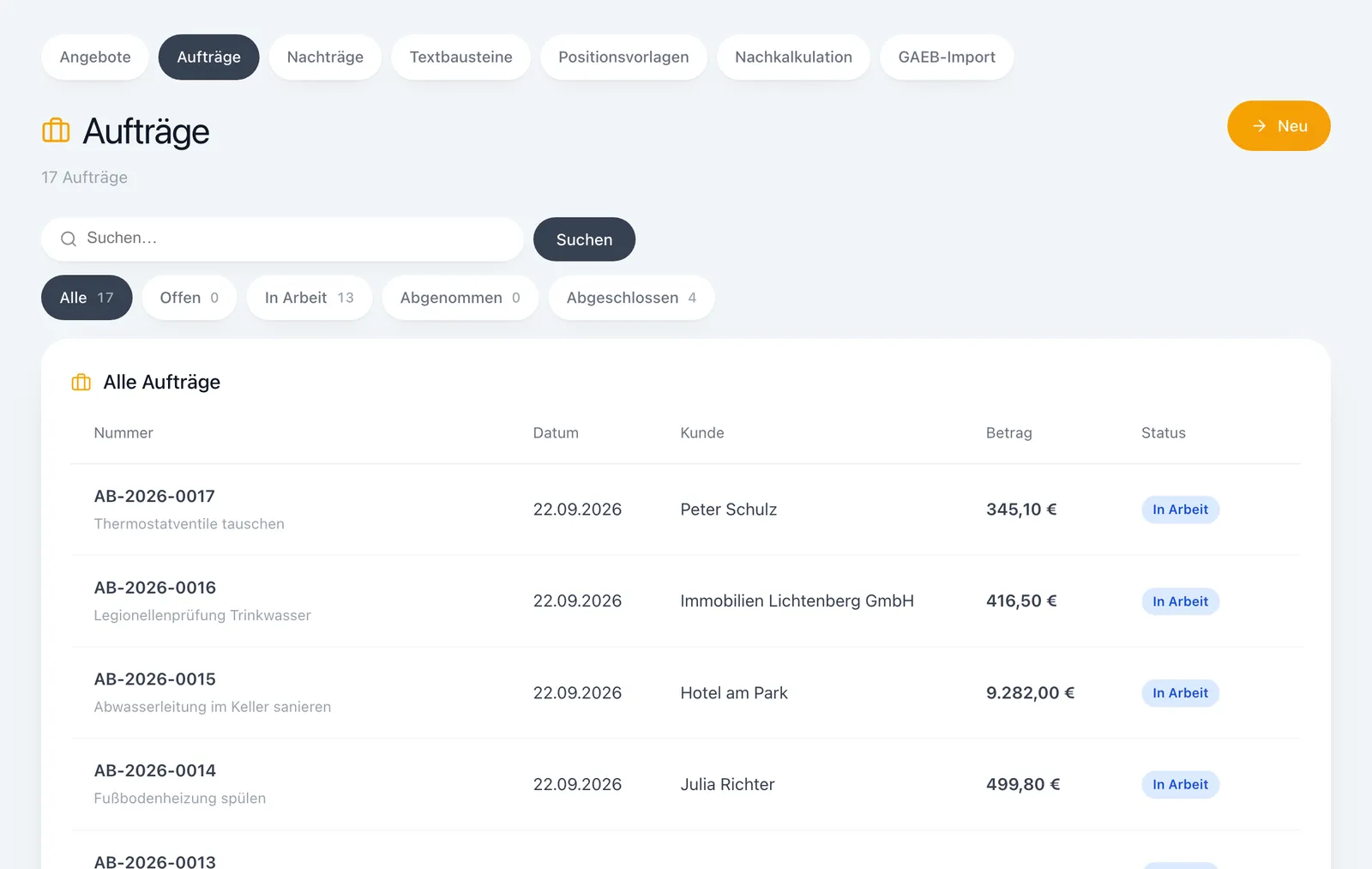
Task: Click the Datum column header
Action: point(556,433)
